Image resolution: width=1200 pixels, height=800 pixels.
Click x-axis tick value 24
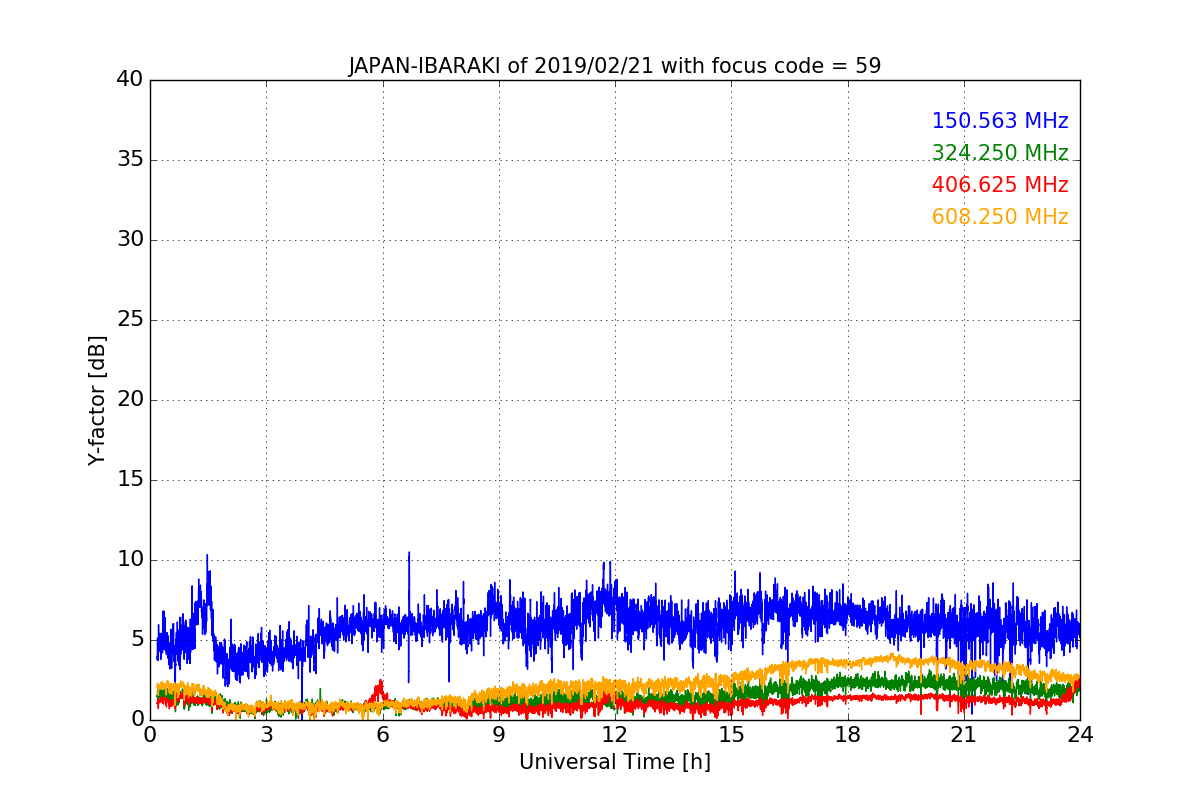click(x=1080, y=735)
